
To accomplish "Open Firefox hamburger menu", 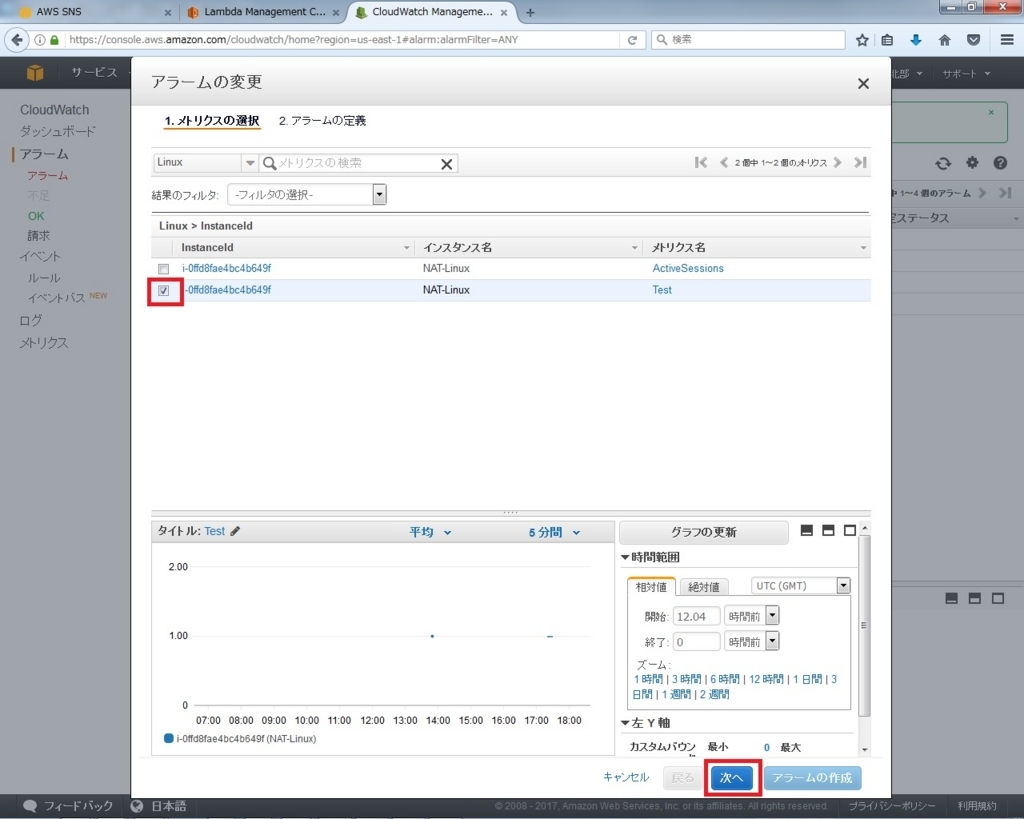I will click(x=1007, y=40).
